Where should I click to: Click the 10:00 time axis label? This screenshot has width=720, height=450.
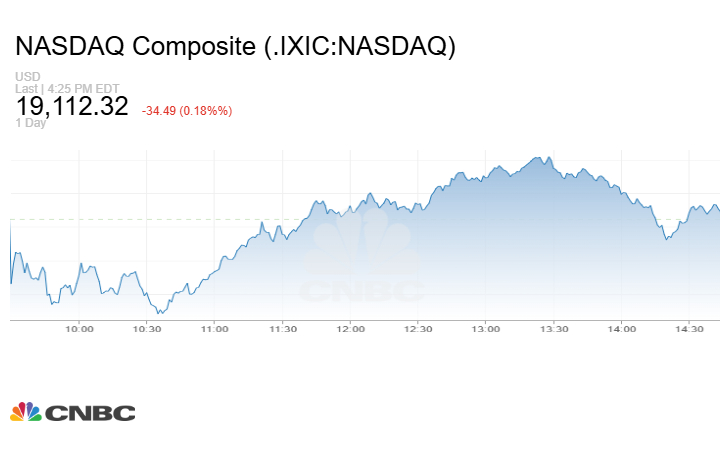click(x=79, y=329)
